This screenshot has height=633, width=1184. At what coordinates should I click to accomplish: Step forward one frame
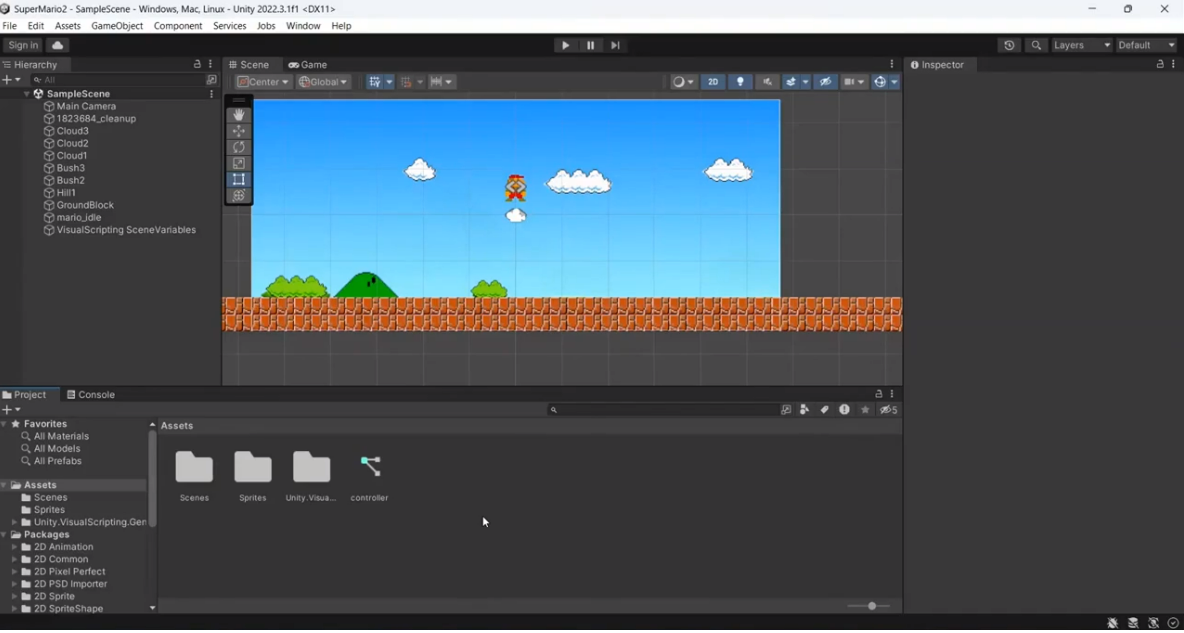(615, 45)
